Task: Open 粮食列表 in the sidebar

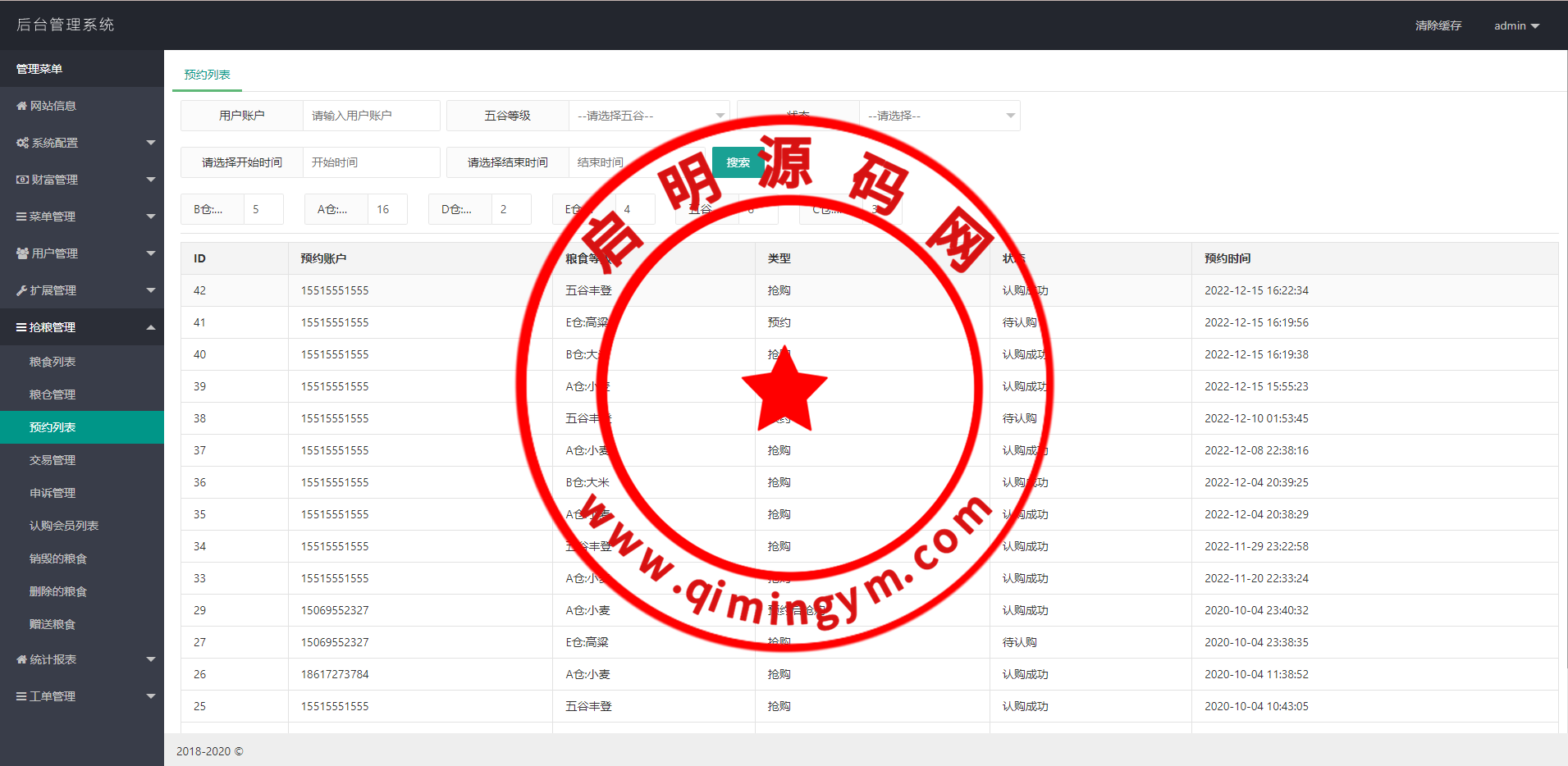Action: point(53,362)
